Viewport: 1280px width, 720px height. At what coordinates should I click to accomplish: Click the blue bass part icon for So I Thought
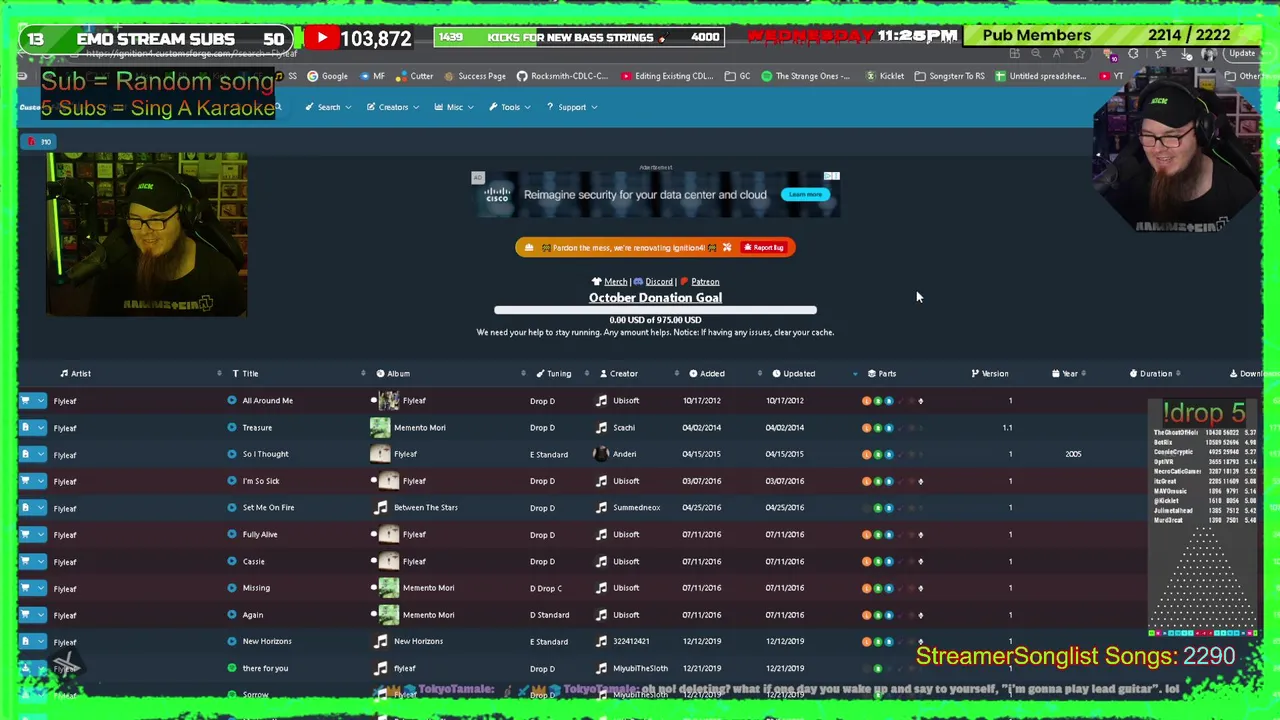coord(888,455)
